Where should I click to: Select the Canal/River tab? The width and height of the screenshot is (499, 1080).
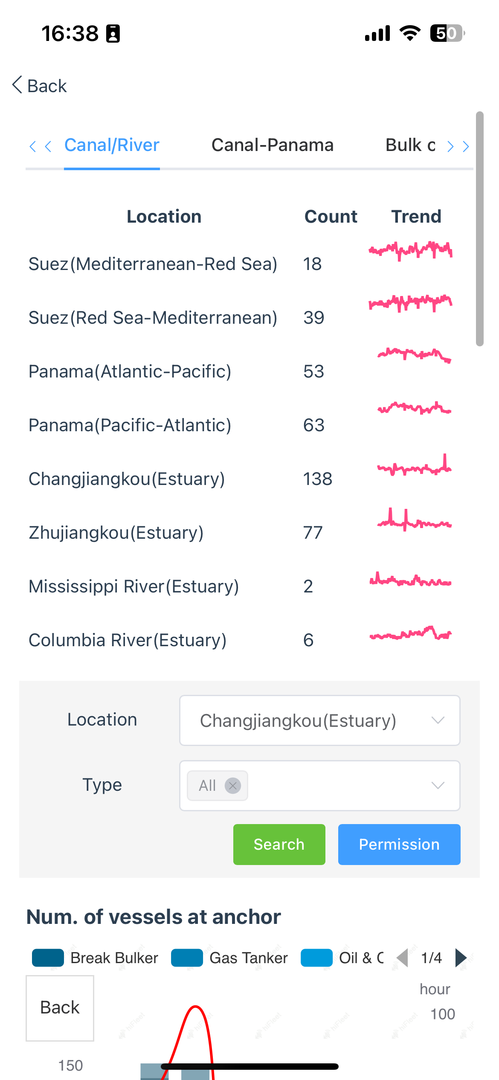click(x=112, y=145)
